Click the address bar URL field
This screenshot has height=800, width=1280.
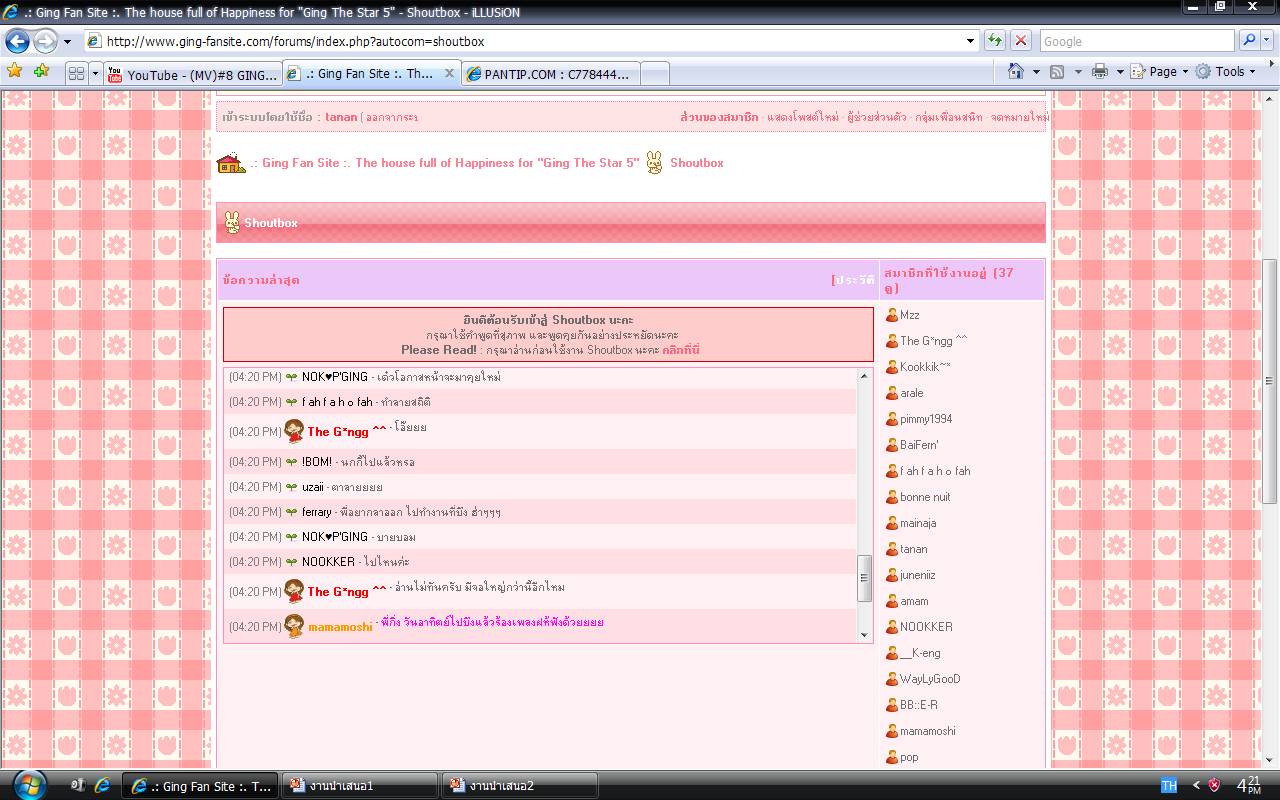524,41
